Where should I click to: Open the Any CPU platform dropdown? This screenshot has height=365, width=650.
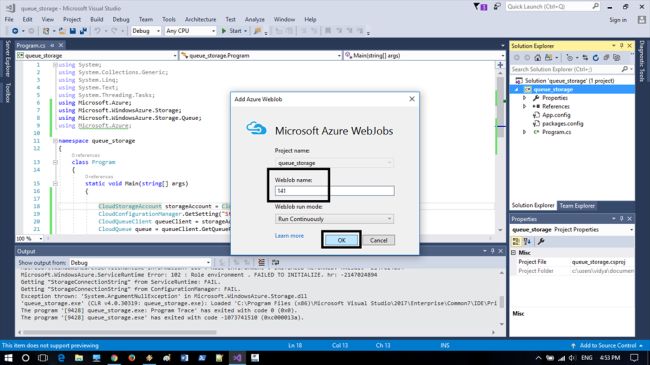(190, 31)
